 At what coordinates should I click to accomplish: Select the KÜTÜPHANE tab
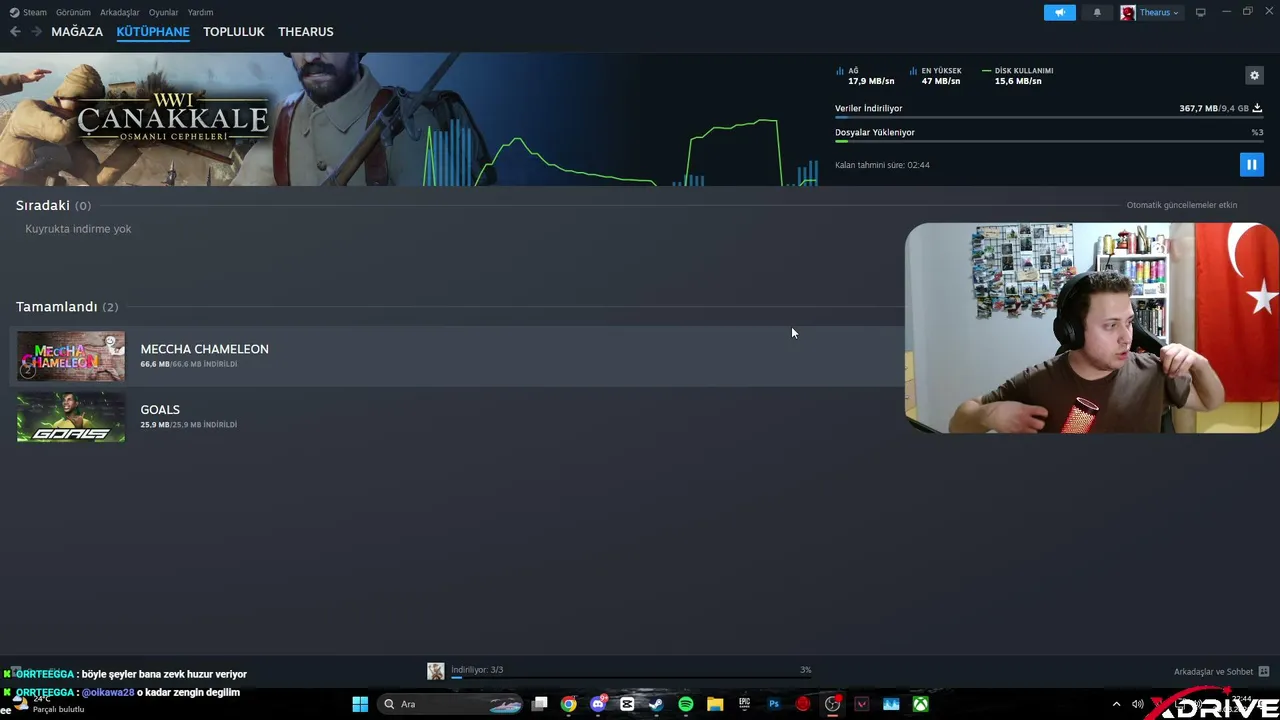(153, 32)
